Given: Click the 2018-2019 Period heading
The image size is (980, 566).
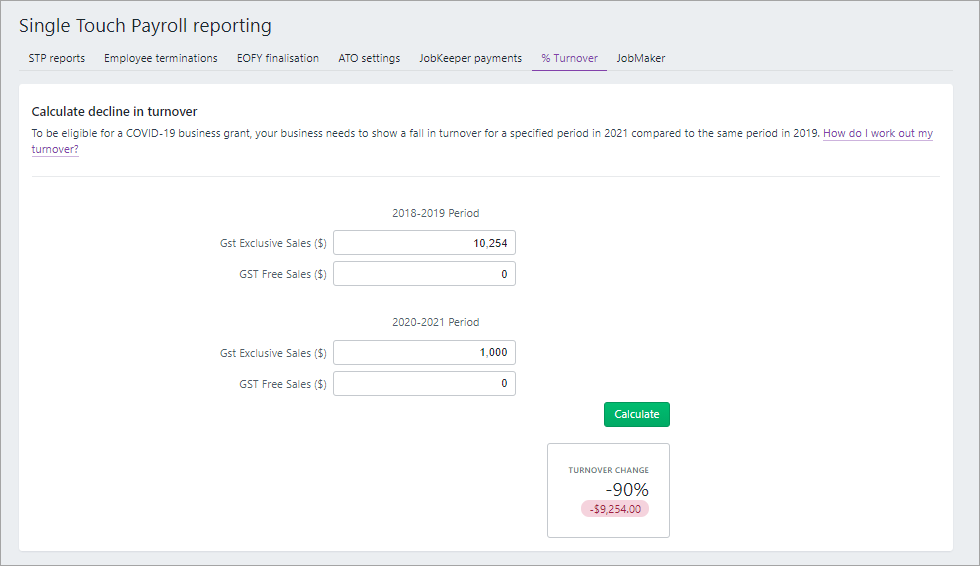Looking at the screenshot, I should [x=435, y=213].
